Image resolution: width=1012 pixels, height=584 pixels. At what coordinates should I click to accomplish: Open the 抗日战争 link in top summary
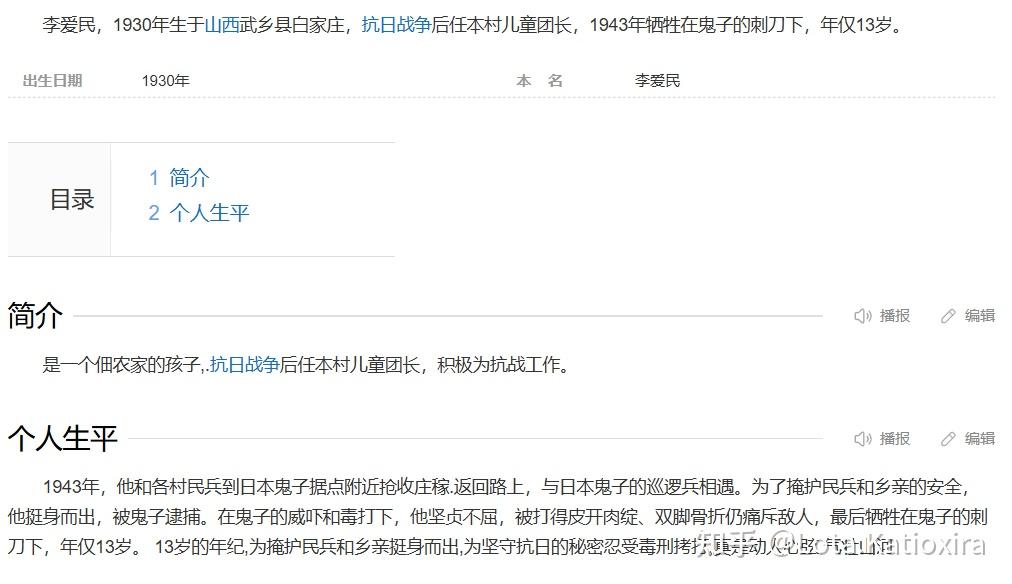click(396, 25)
